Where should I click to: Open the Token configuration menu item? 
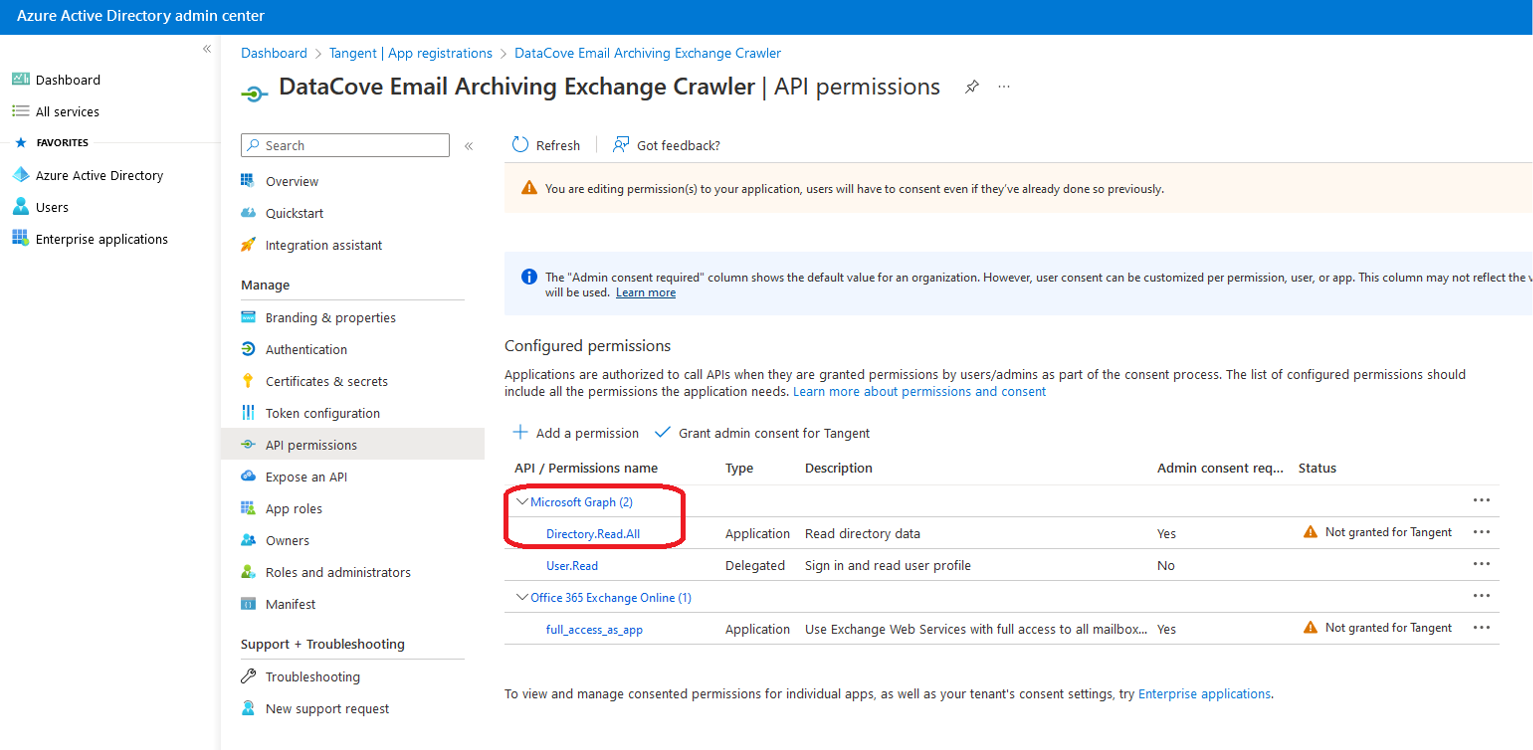point(322,413)
